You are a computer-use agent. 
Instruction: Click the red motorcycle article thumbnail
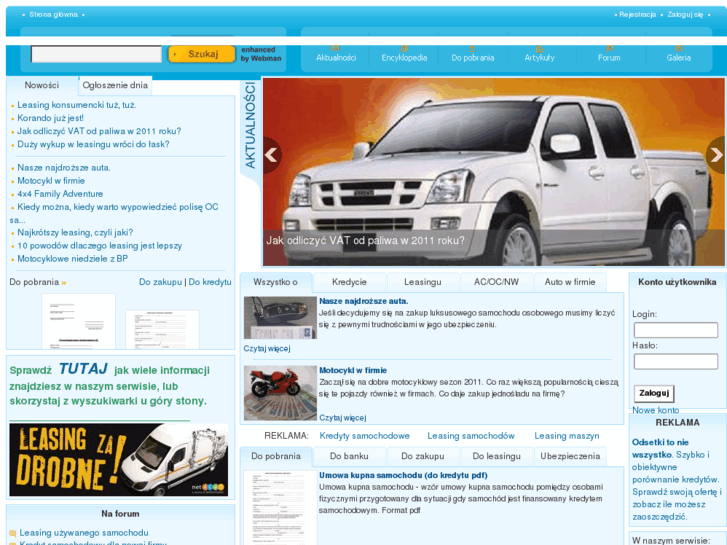click(x=280, y=393)
